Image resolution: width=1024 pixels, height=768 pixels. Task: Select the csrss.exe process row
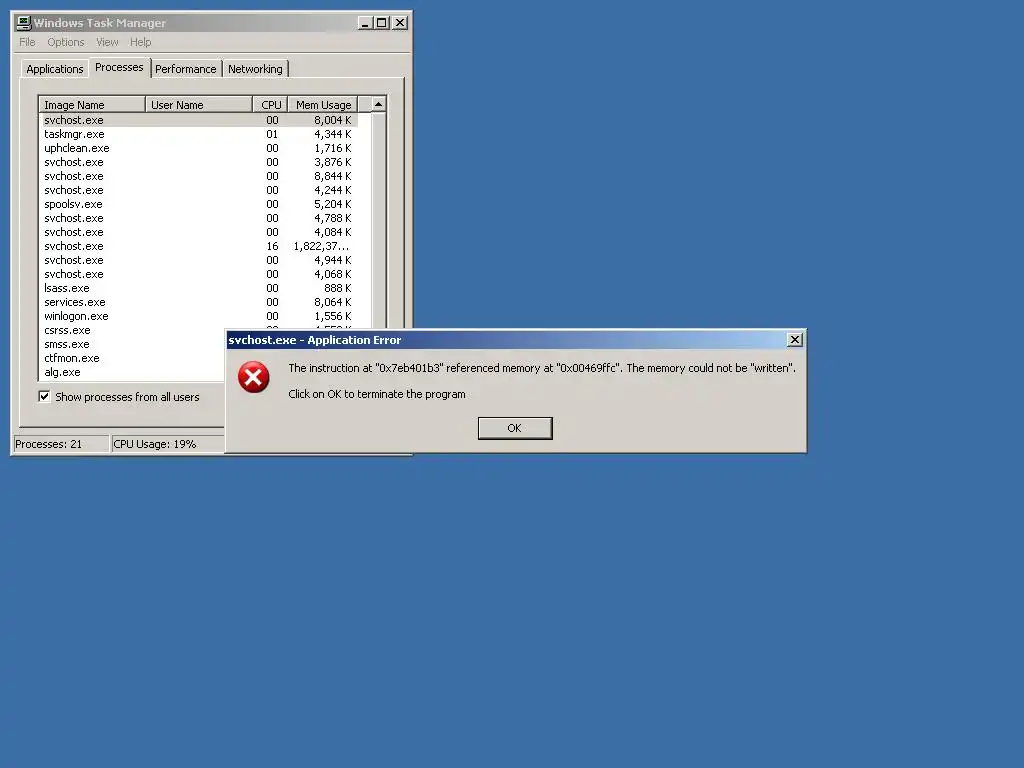pyautogui.click(x=133, y=330)
